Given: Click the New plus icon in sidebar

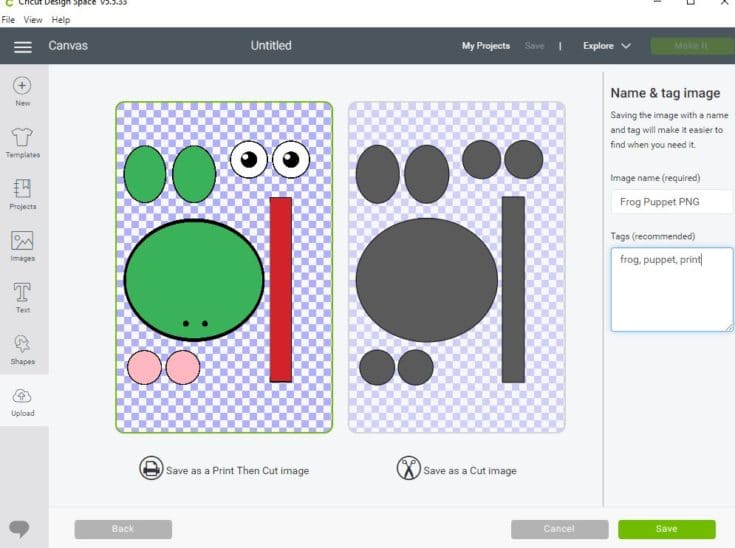Looking at the screenshot, I should point(22,87).
